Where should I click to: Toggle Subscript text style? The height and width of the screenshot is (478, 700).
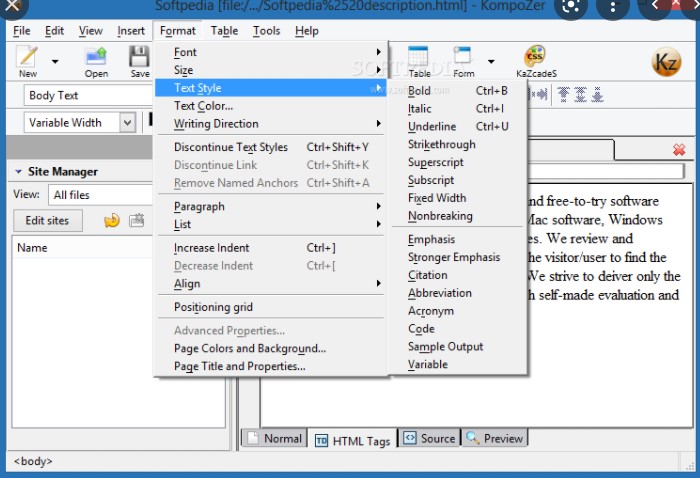click(x=458, y=180)
